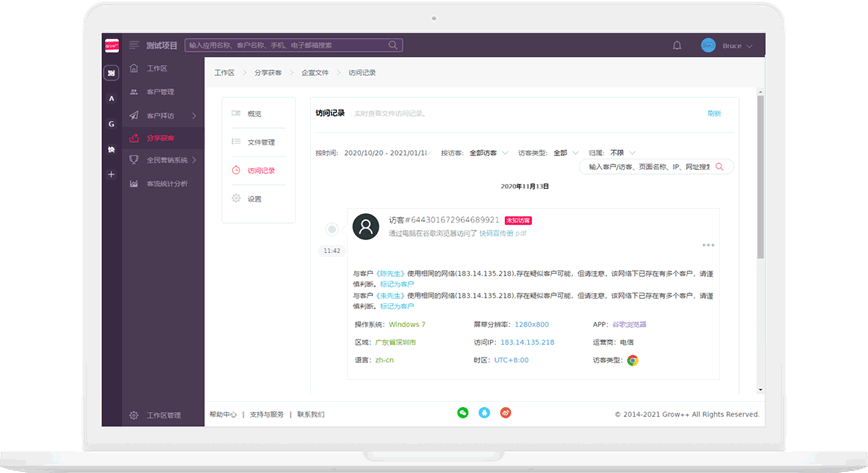Click the blue QQ icon in footer
868x473 pixels.
click(484, 412)
